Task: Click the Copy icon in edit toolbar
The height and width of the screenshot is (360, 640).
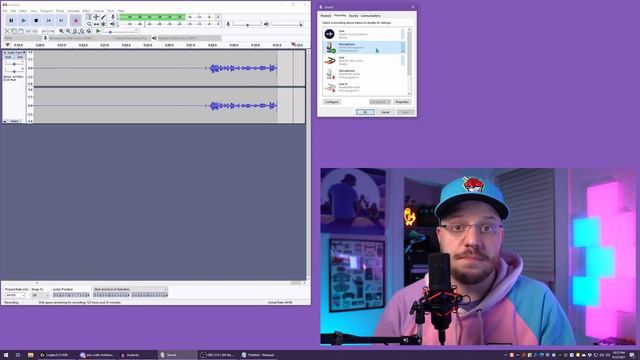Action: [x=14, y=31]
